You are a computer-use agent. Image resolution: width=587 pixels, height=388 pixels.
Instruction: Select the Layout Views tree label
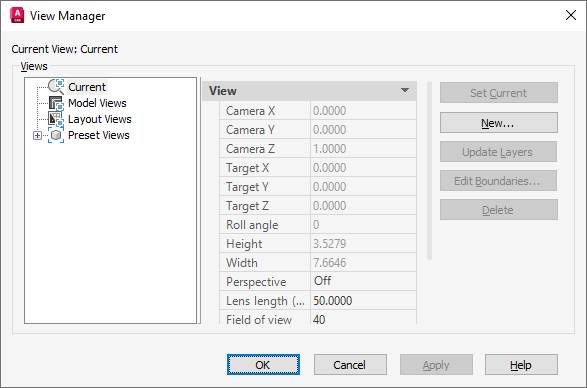point(100,119)
